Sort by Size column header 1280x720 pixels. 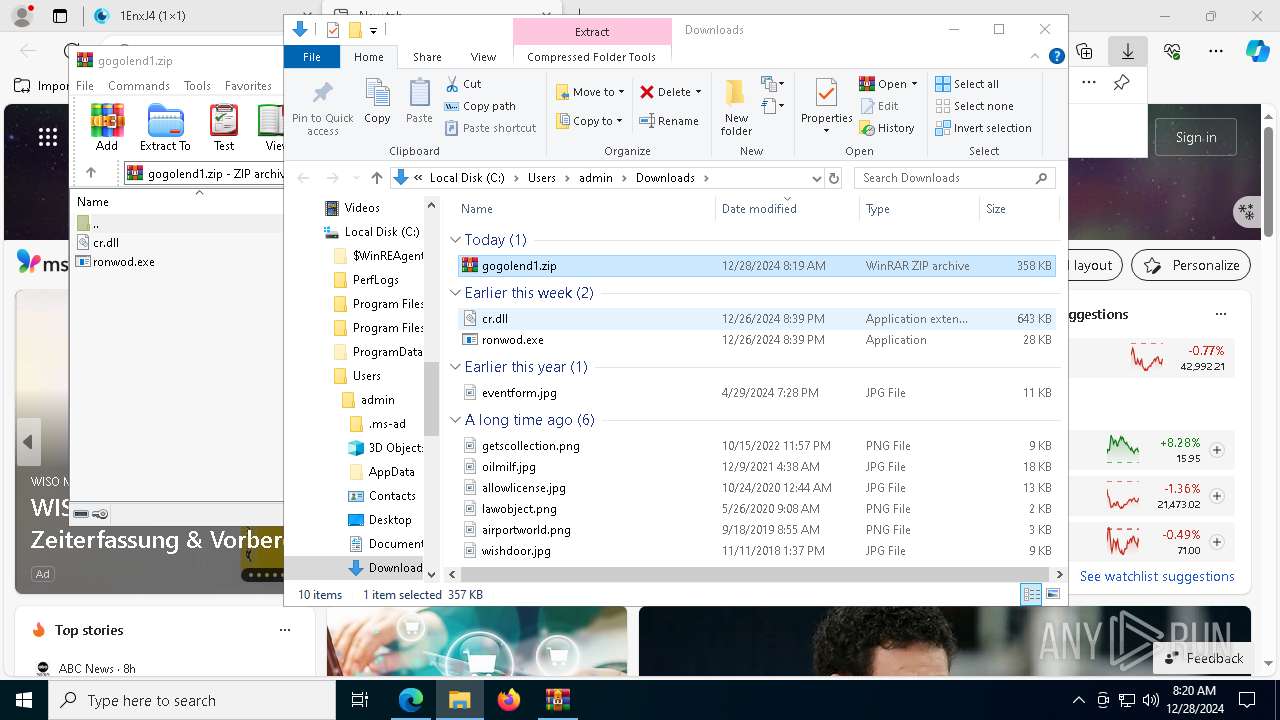[x=1018, y=209]
